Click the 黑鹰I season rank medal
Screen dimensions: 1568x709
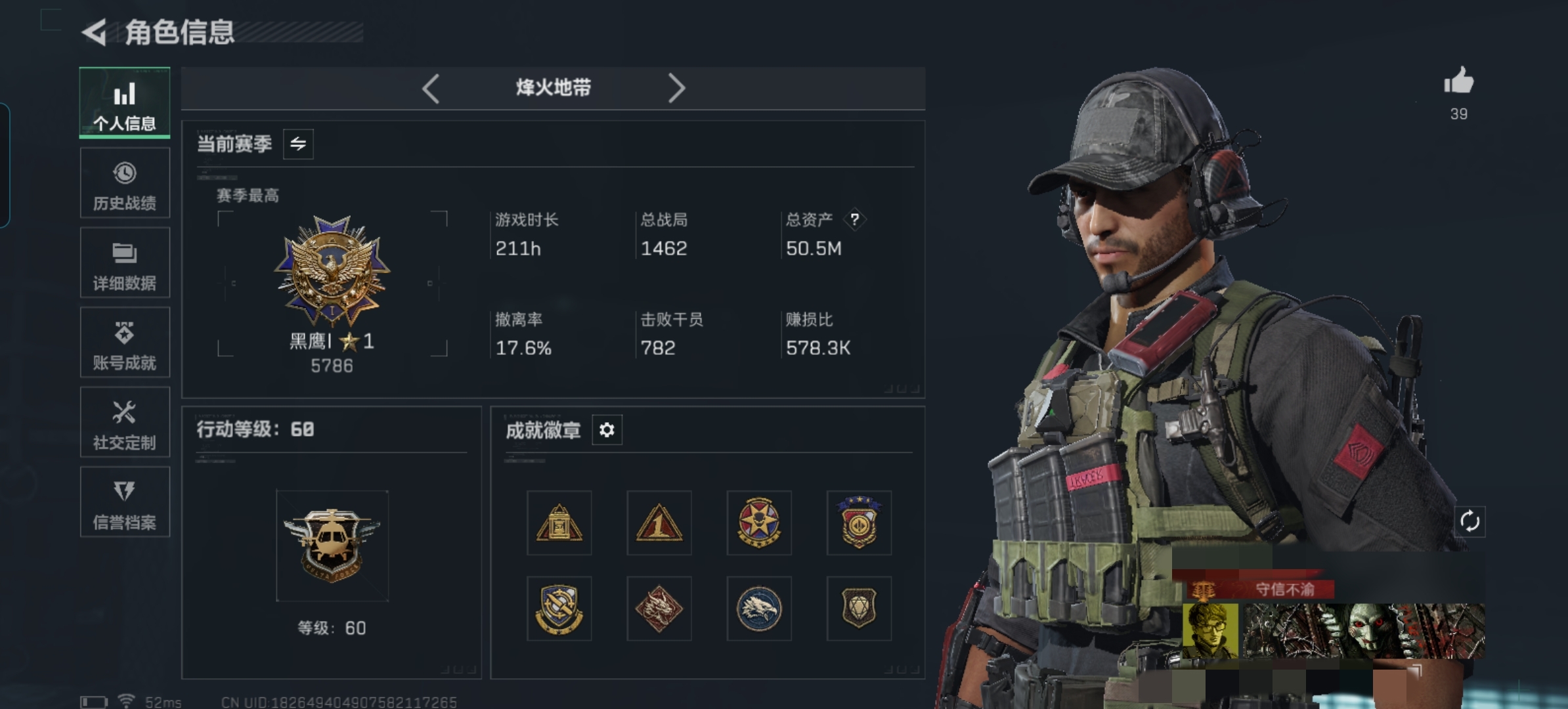(332, 270)
